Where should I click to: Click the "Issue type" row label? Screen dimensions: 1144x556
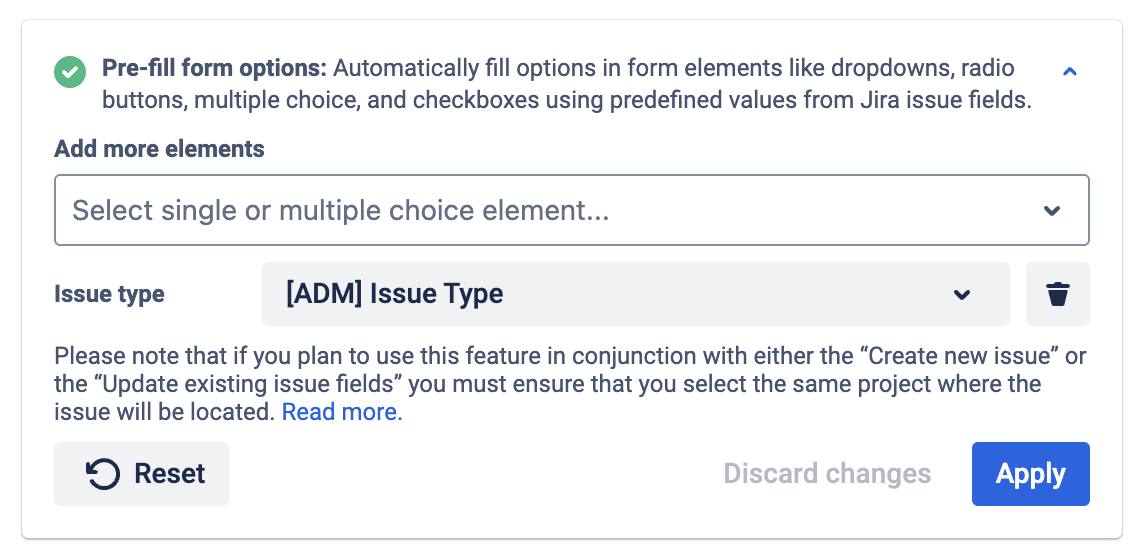pos(109,295)
